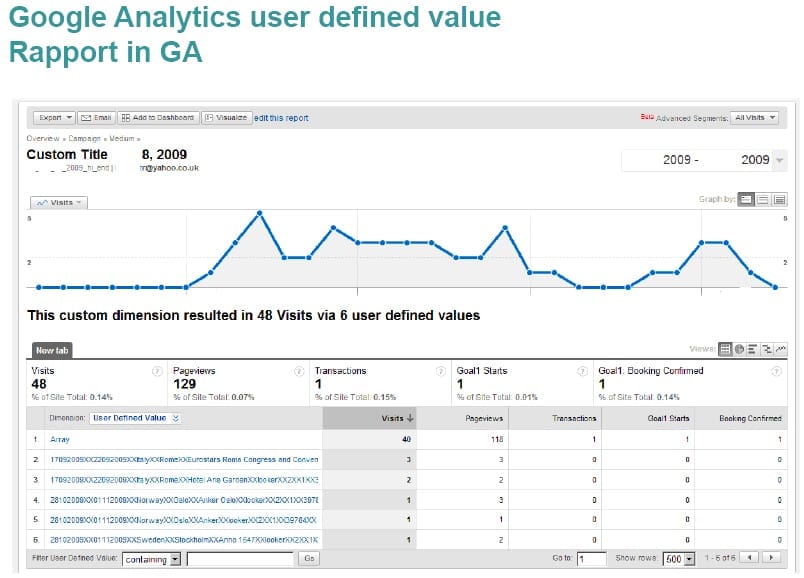The height and width of the screenshot is (578, 804).
Task: Go to Campaign breadcrumb
Action: 85,138
